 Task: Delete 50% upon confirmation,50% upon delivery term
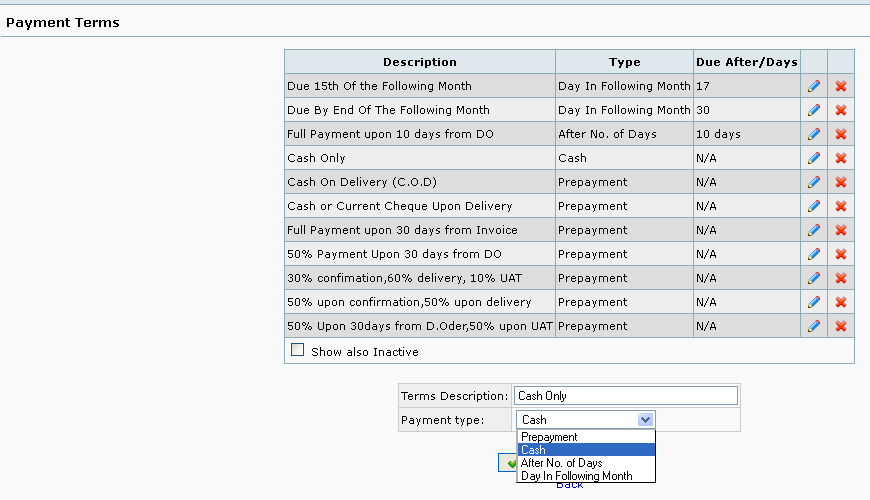(x=841, y=302)
